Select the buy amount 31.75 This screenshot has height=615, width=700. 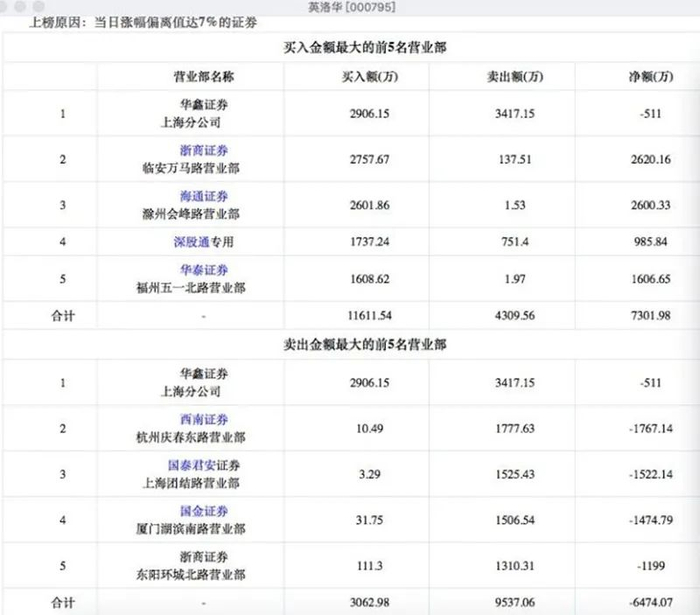pyautogui.click(x=370, y=520)
